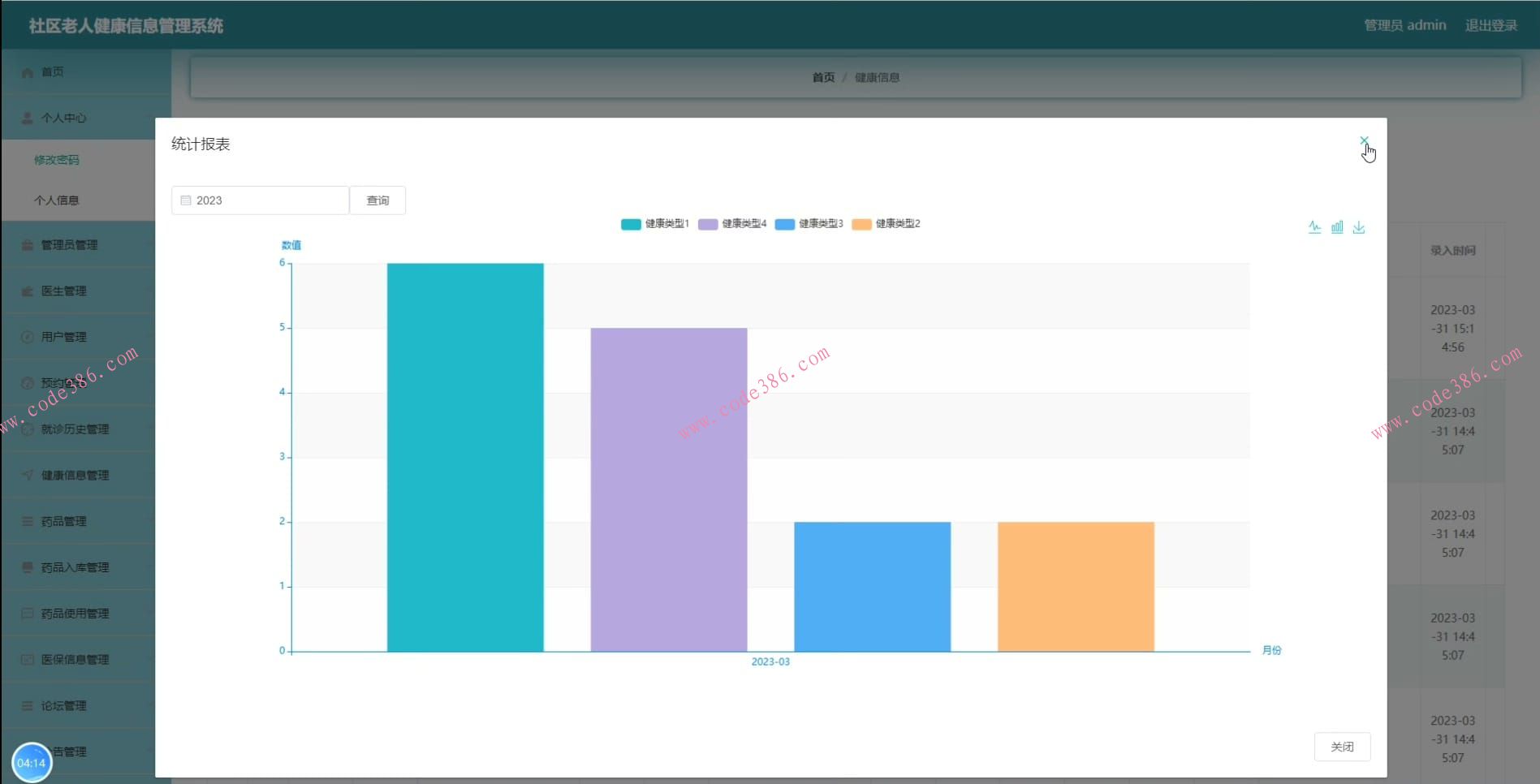Click the icon beside 药品入库管理
This screenshot has height=784, width=1540.
(27, 567)
